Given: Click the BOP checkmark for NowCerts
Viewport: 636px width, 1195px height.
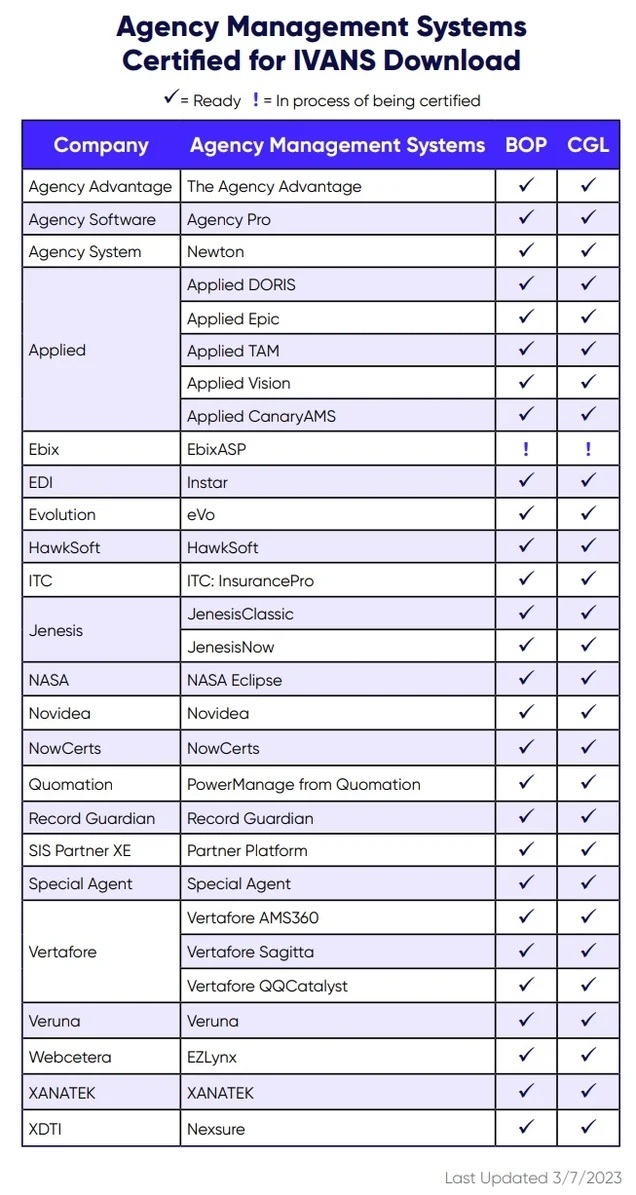Looking at the screenshot, I should [x=526, y=747].
